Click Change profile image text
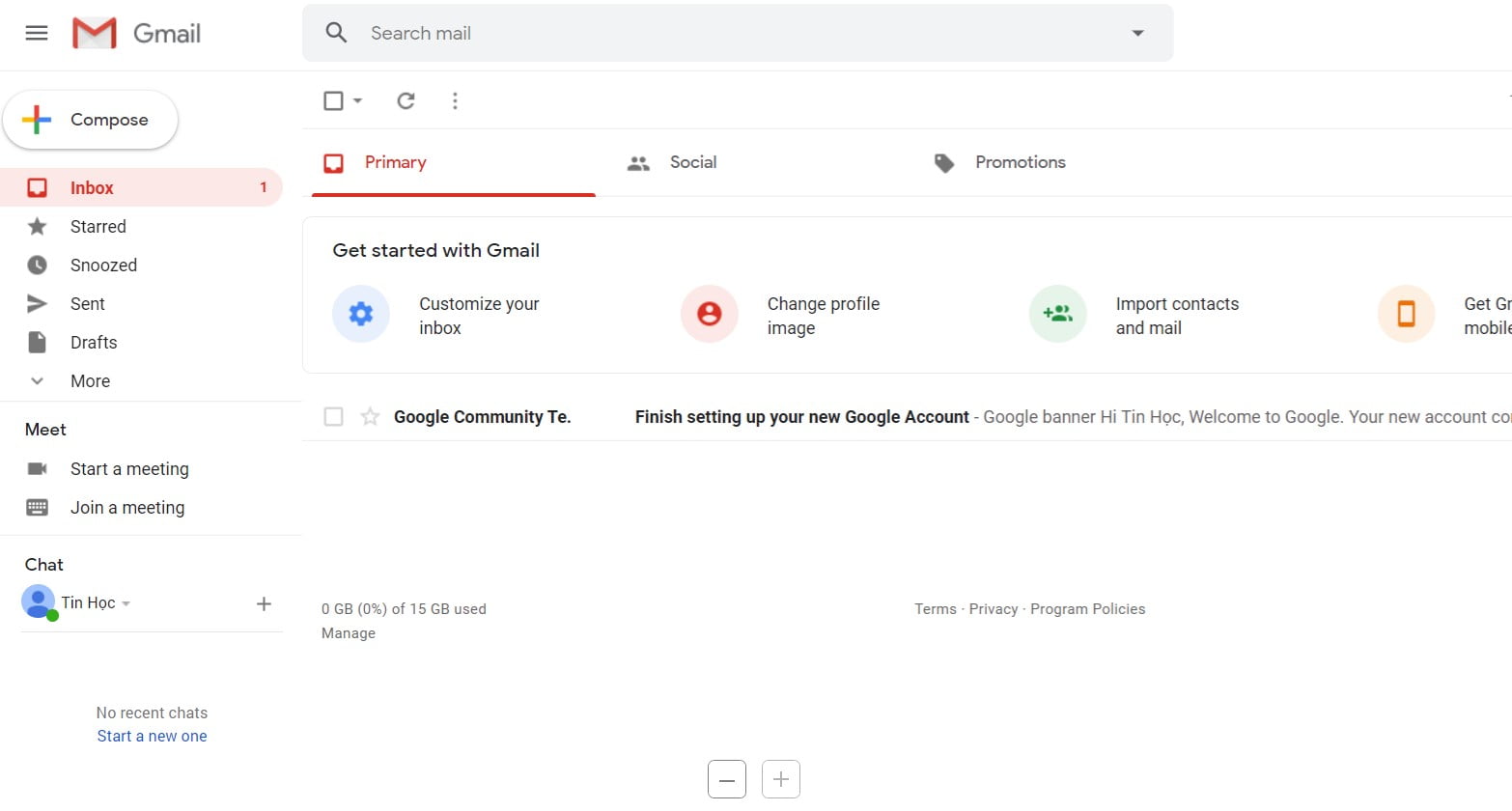 [x=824, y=316]
